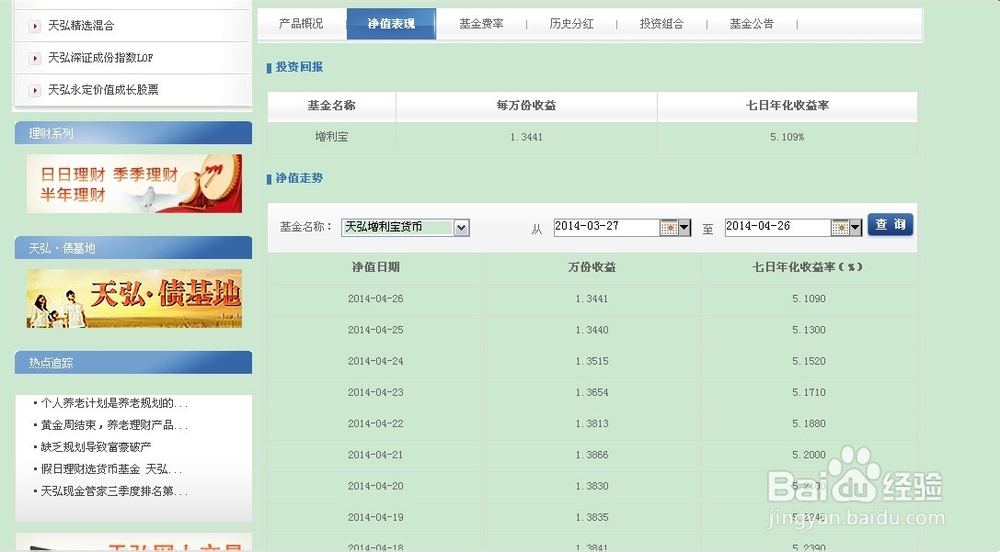Screen dimensions: 1000x552
Task: Click the 5.1520 yield cell
Action: point(809,361)
